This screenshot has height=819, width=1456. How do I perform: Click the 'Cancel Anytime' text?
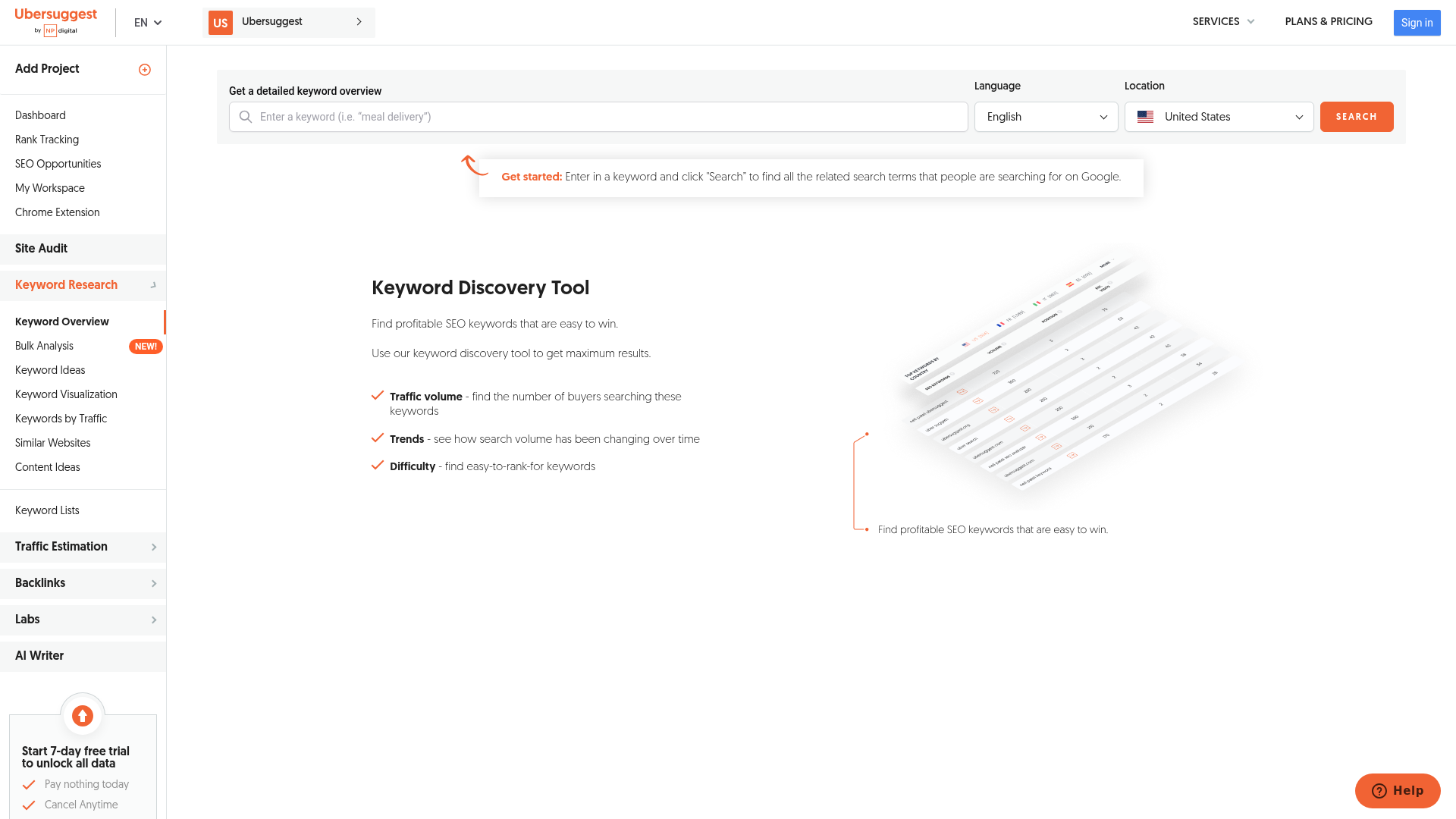(x=81, y=805)
